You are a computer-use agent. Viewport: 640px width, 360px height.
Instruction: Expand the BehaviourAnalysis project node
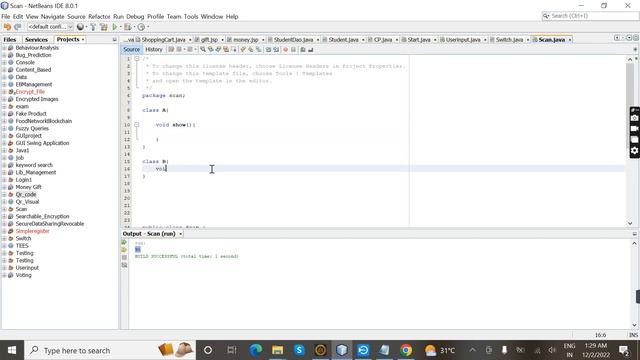[x=4, y=48]
